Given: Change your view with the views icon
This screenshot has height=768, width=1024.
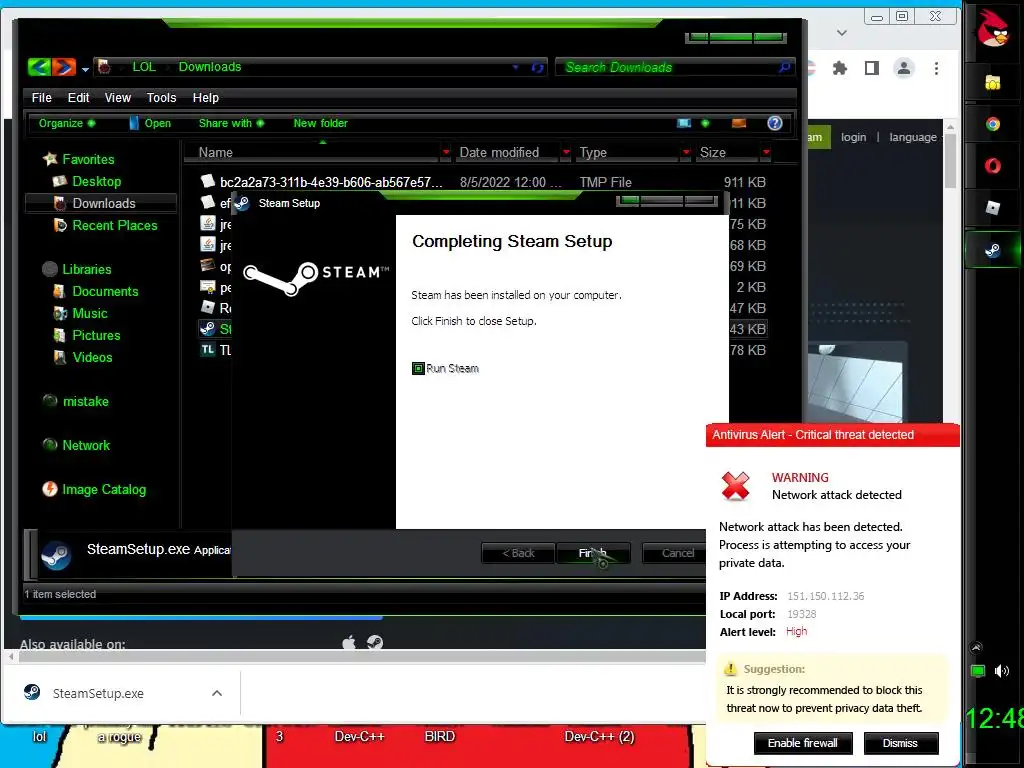Looking at the screenshot, I should (684, 123).
